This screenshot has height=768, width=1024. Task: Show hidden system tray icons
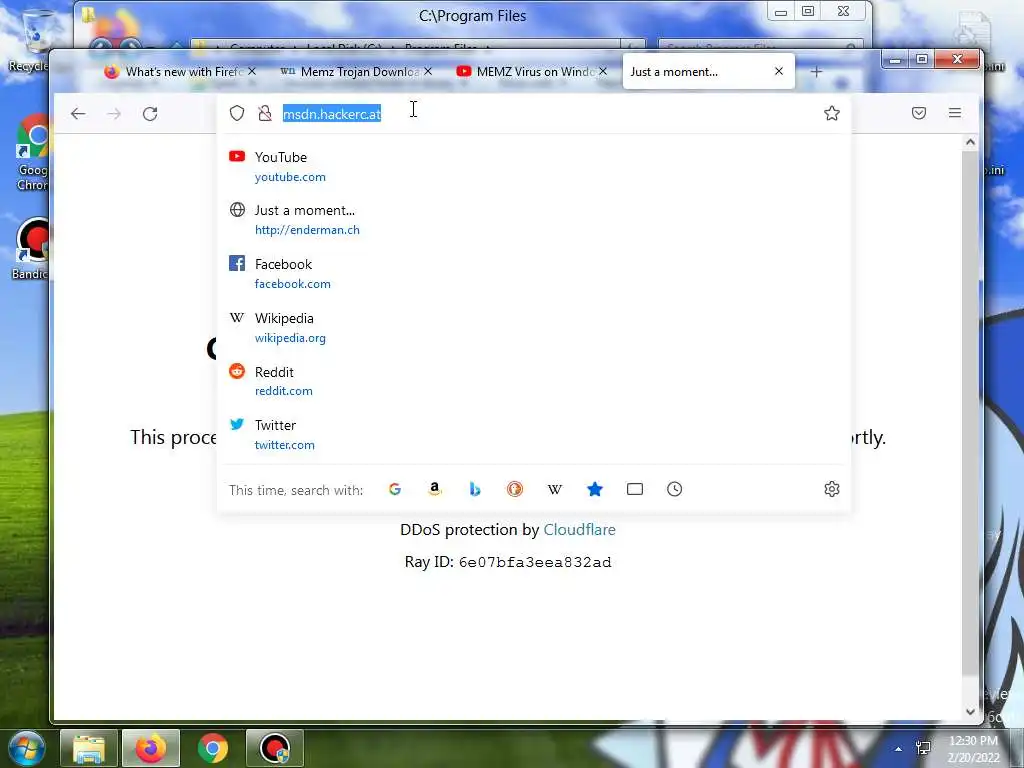(x=899, y=749)
